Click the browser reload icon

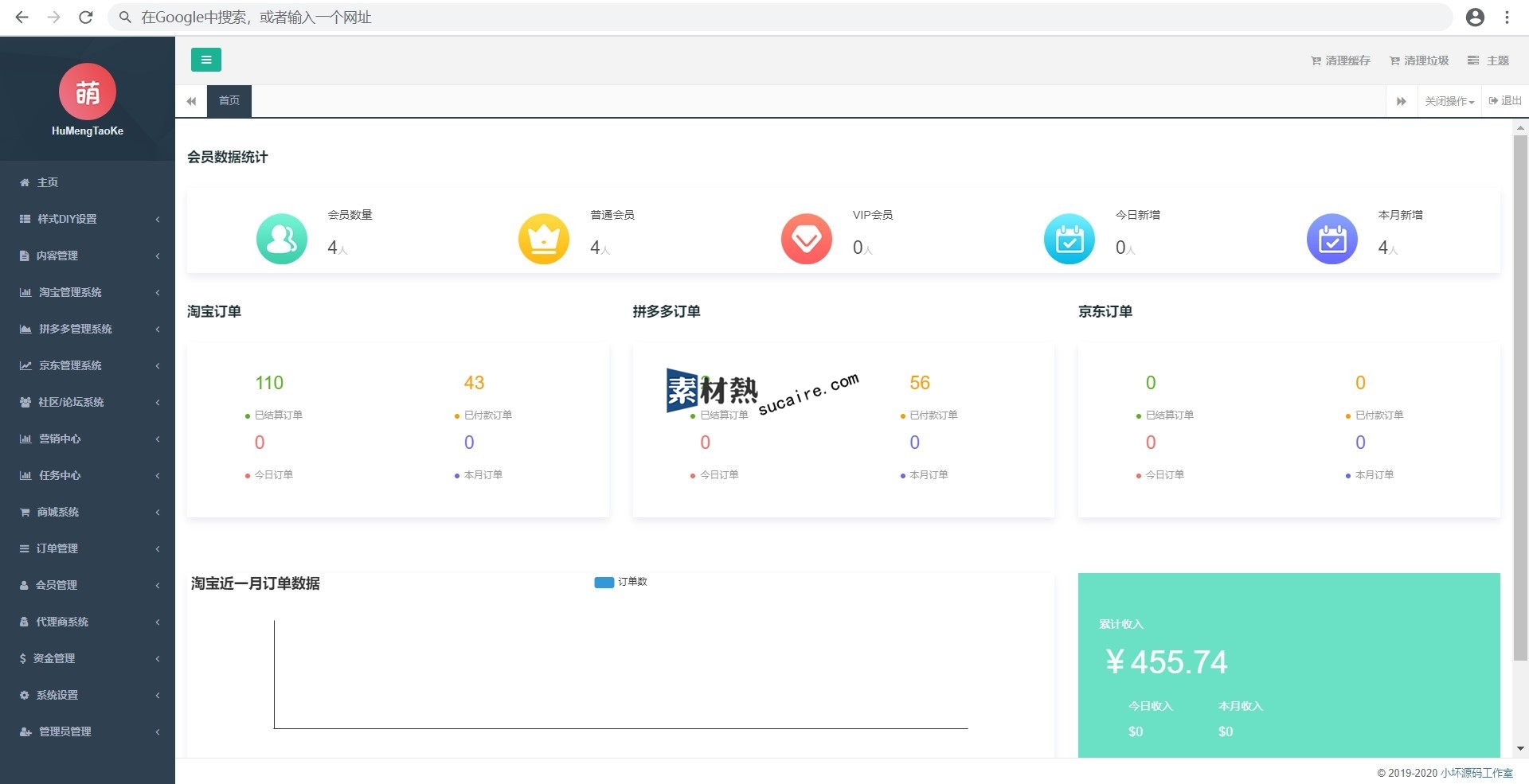pyautogui.click(x=86, y=18)
